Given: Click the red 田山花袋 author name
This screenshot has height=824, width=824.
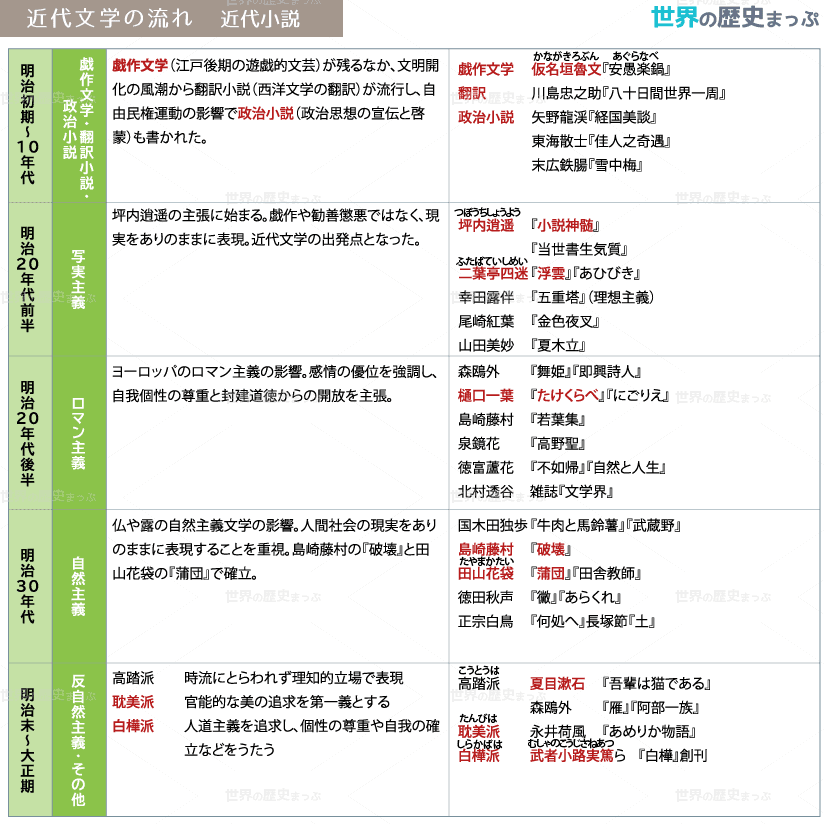Looking at the screenshot, I should pos(486,573).
